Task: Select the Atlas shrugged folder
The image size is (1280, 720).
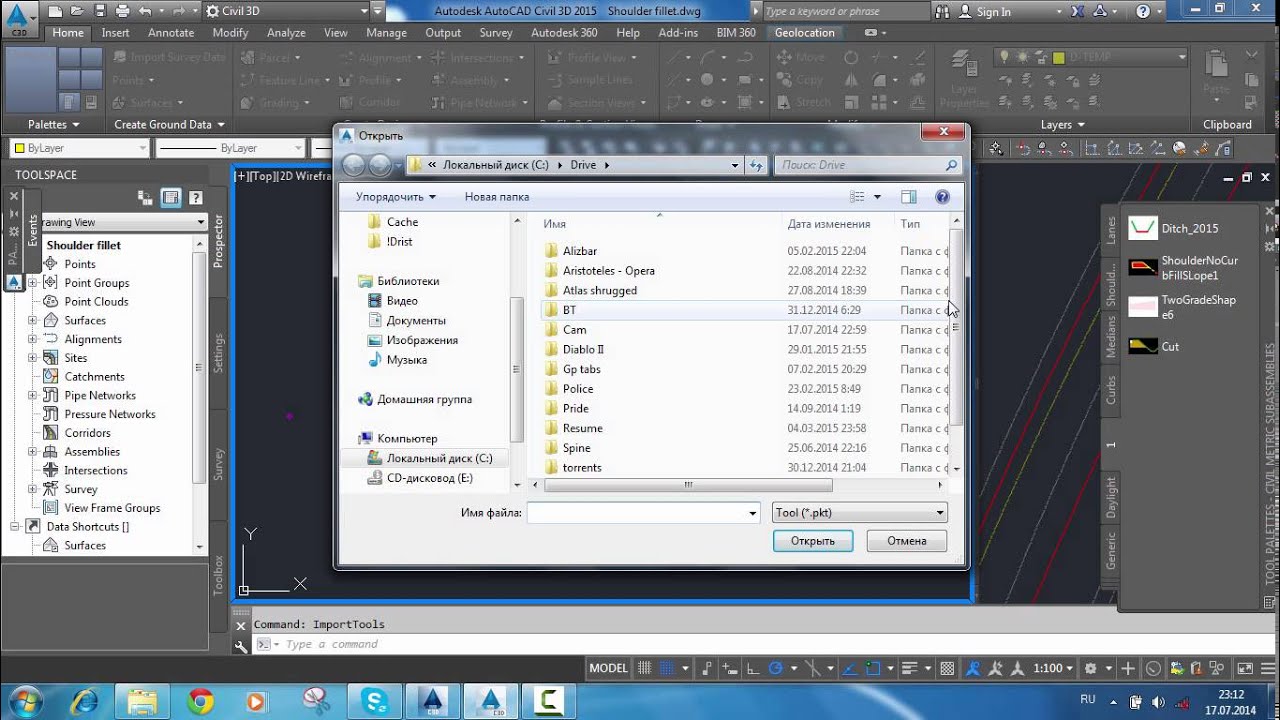Action: point(600,290)
